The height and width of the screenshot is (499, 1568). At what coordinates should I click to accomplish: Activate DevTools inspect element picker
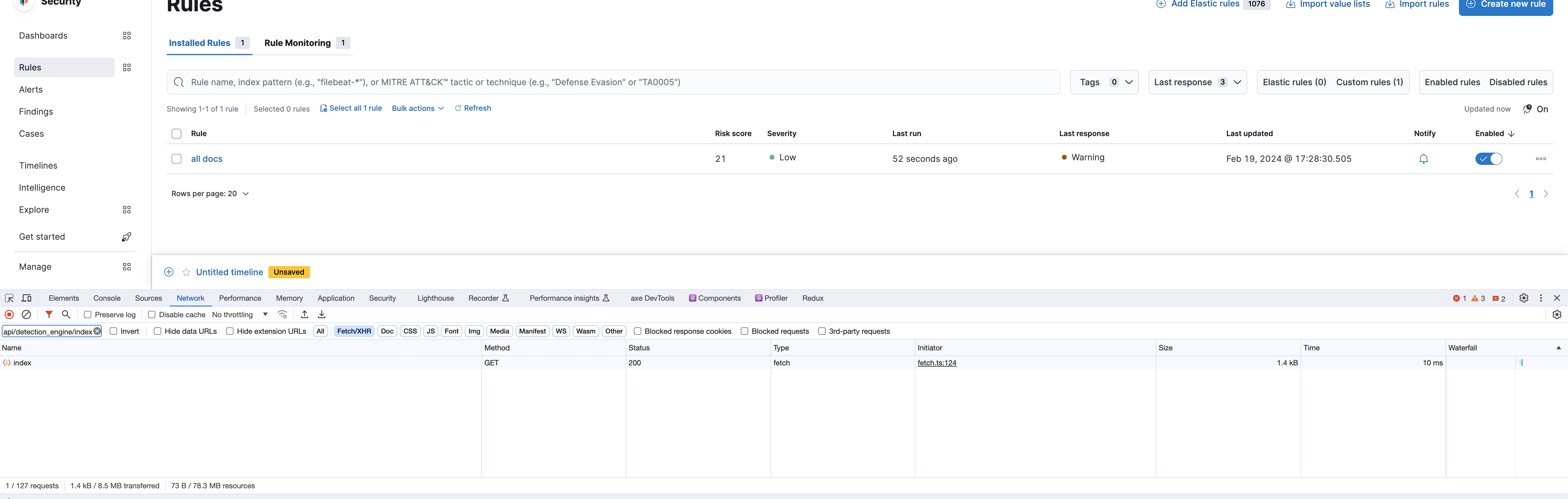click(x=9, y=299)
